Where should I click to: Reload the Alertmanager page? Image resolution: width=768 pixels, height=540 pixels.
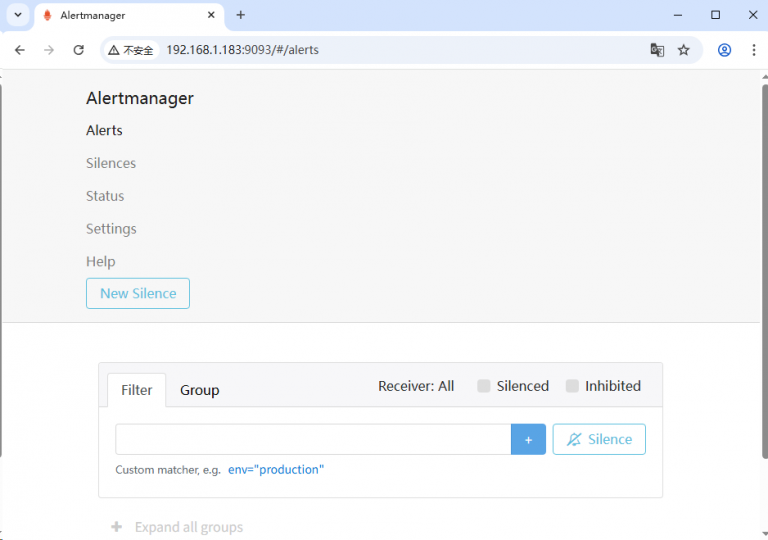tap(78, 50)
